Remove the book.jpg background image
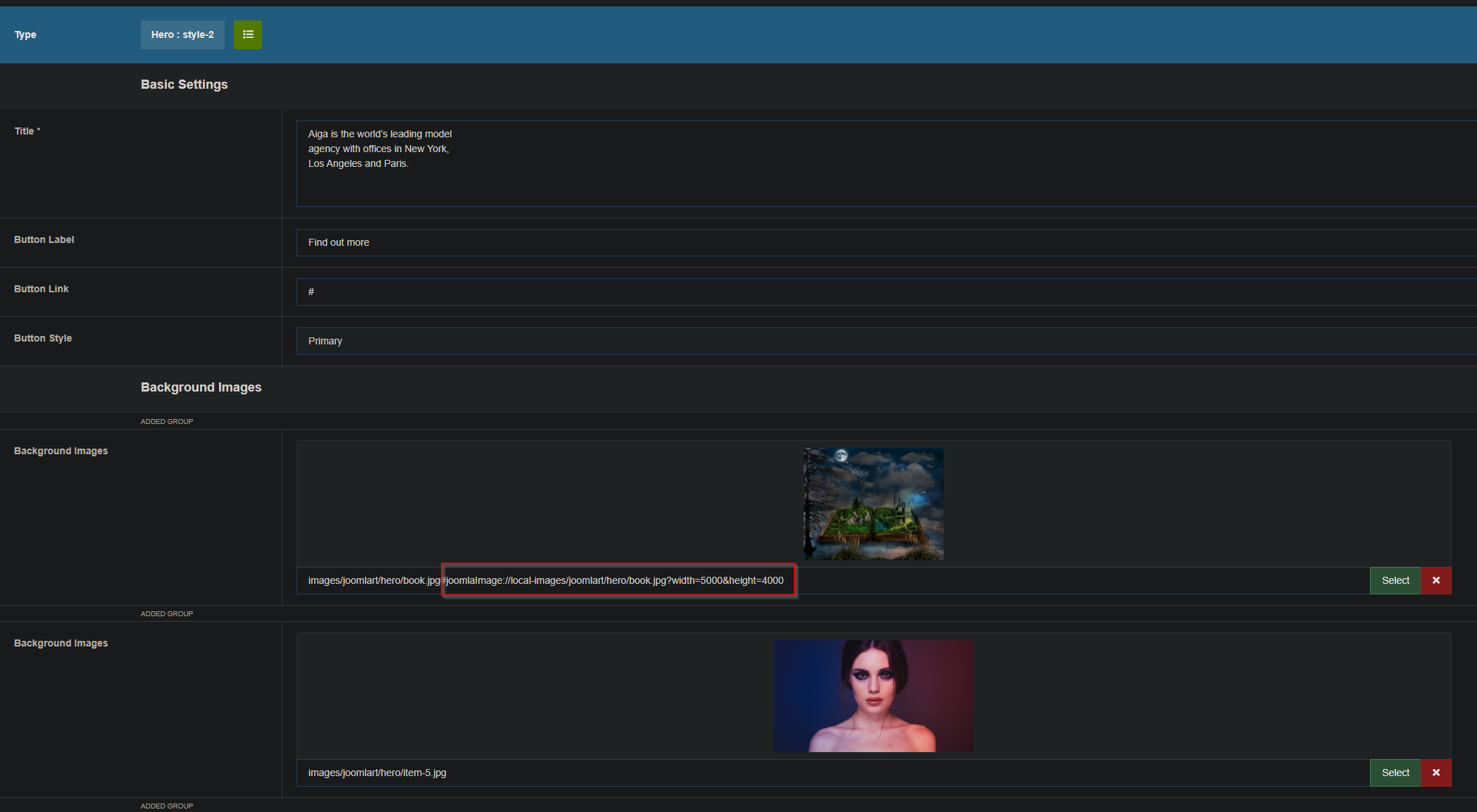 pos(1435,580)
